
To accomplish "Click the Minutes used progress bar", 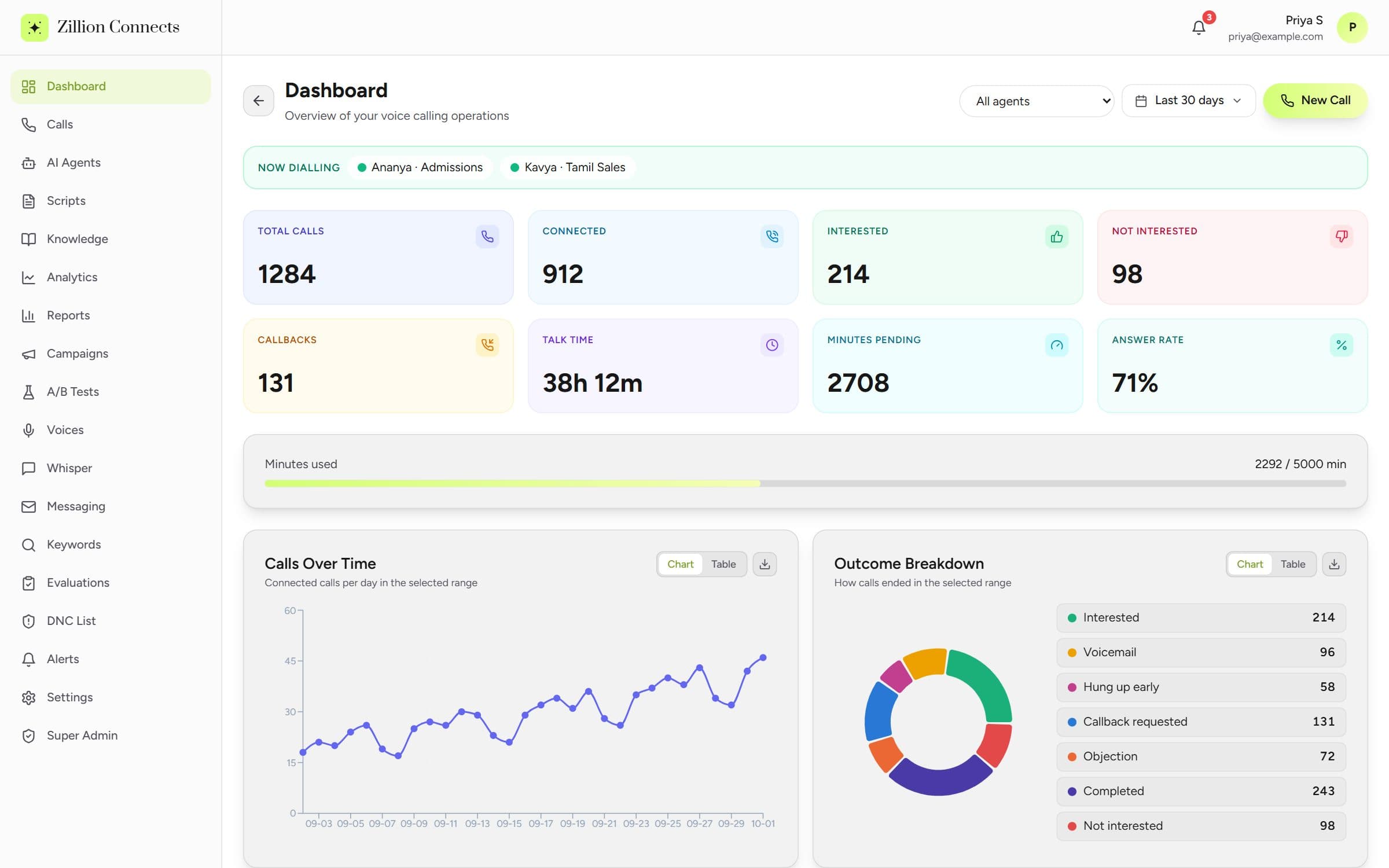I will 805,484.
